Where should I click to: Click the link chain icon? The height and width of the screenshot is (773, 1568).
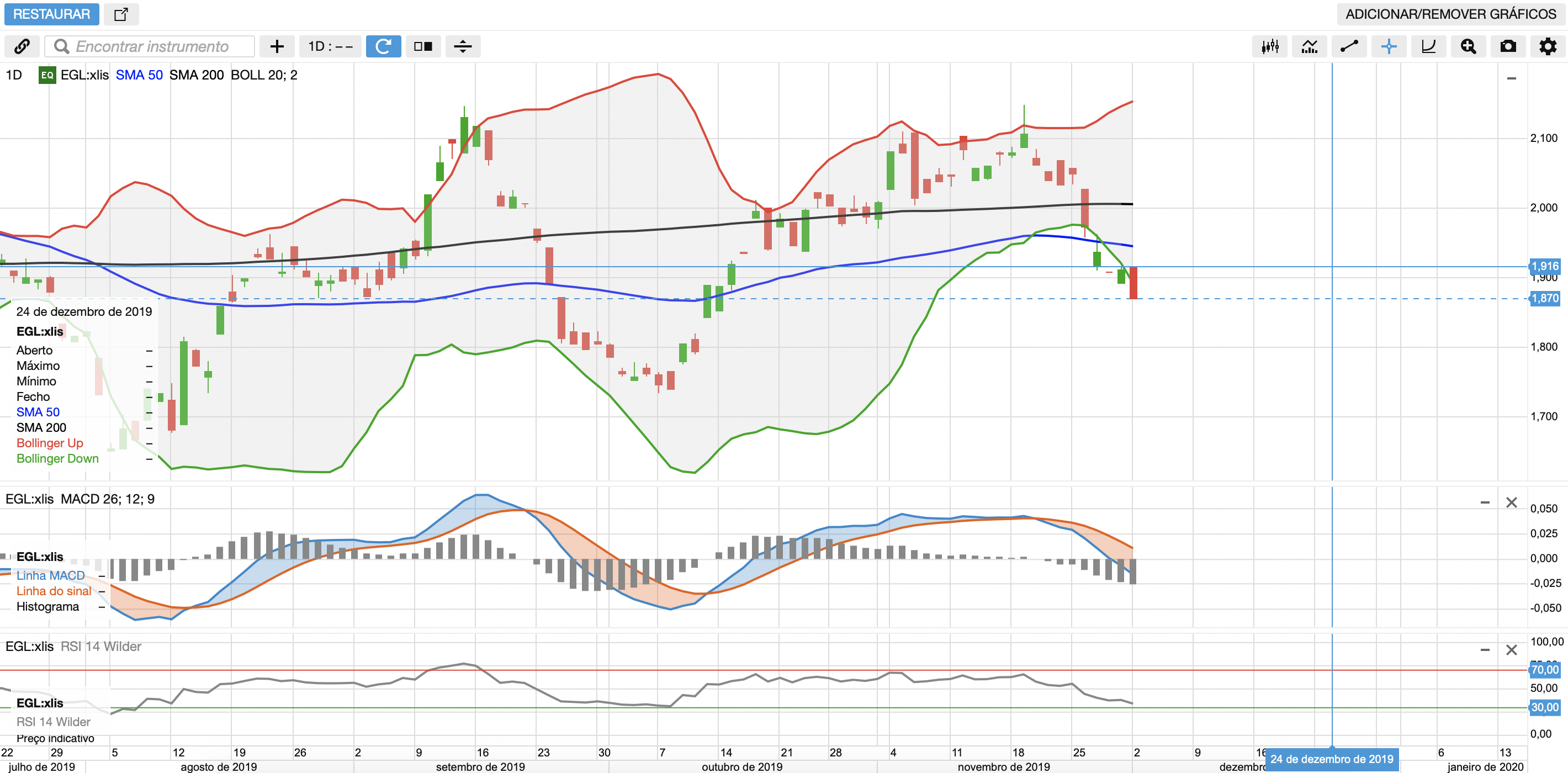pyautogui.click(x=22, y=46)
